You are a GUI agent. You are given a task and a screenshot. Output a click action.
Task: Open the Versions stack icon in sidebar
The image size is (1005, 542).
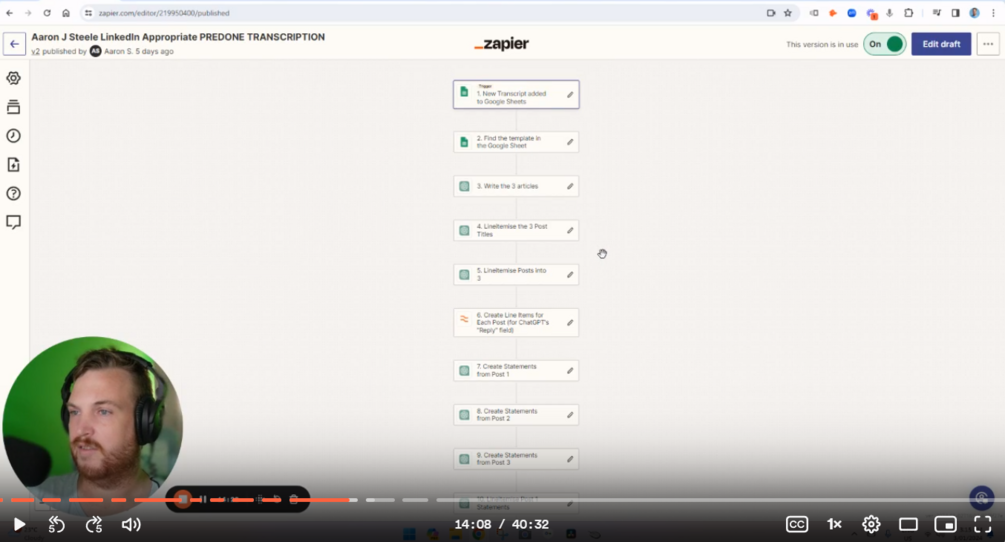coord(13,107)
